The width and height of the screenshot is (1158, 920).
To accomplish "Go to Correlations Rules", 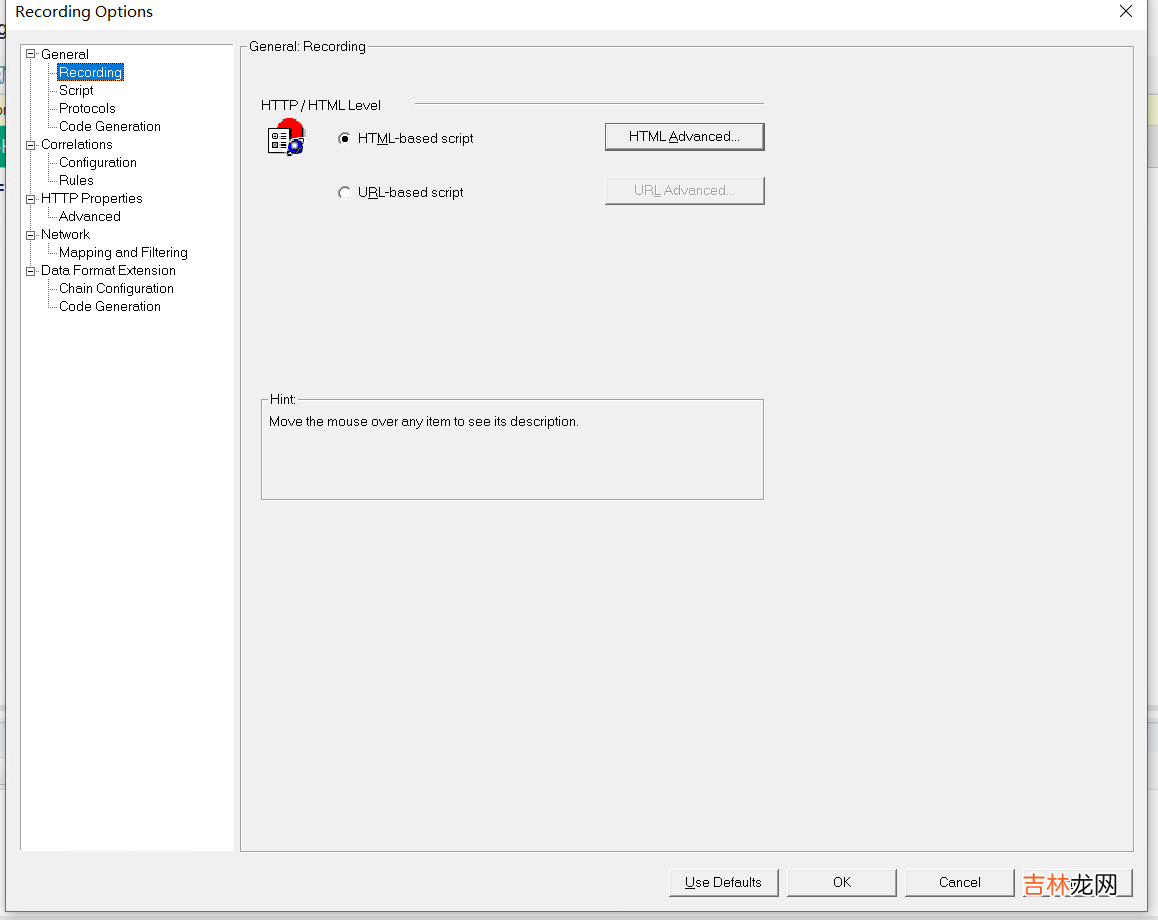I will point(76,180).
